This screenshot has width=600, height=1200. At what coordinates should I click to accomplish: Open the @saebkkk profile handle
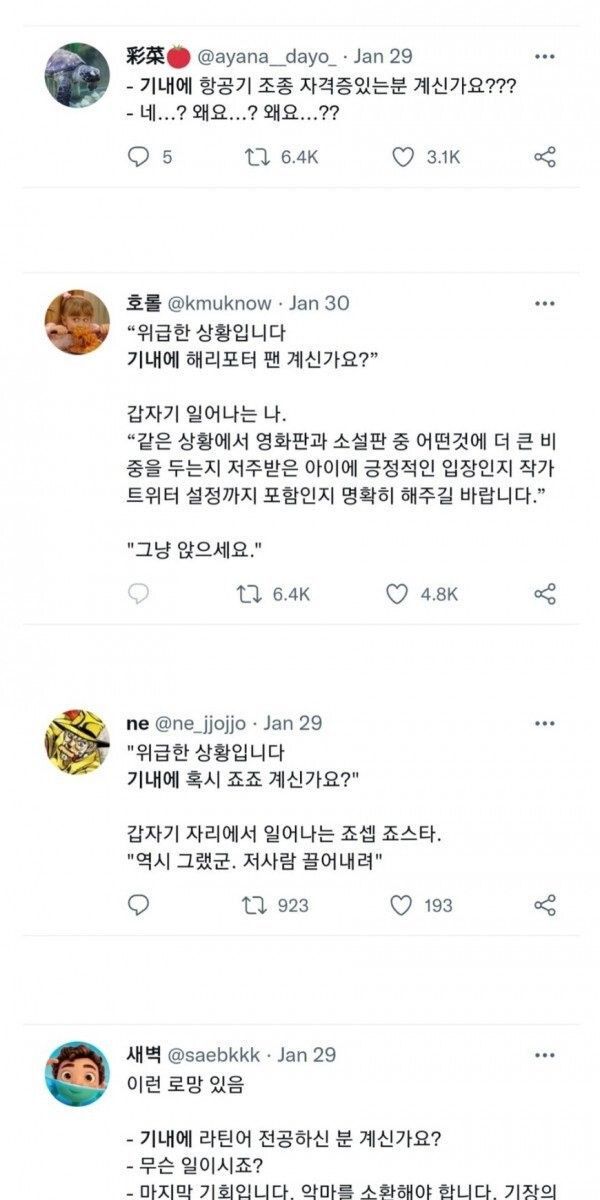coord(219,1054)
